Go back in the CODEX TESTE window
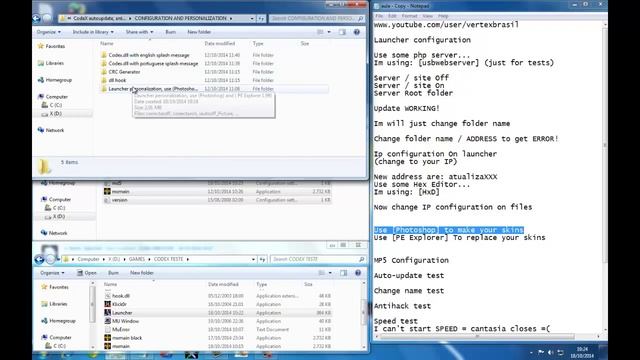This screenshot has width=640, height=360. [39, 260]
